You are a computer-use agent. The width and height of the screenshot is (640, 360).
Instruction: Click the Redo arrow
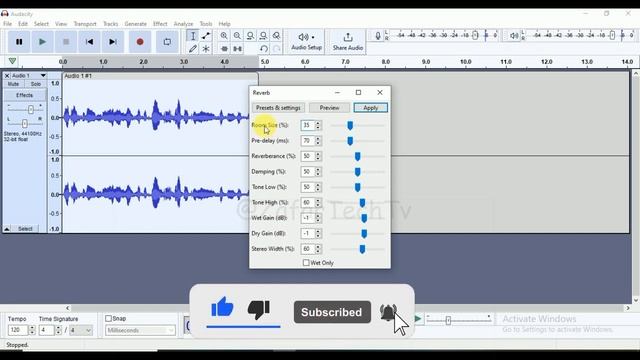pos(276,49)
